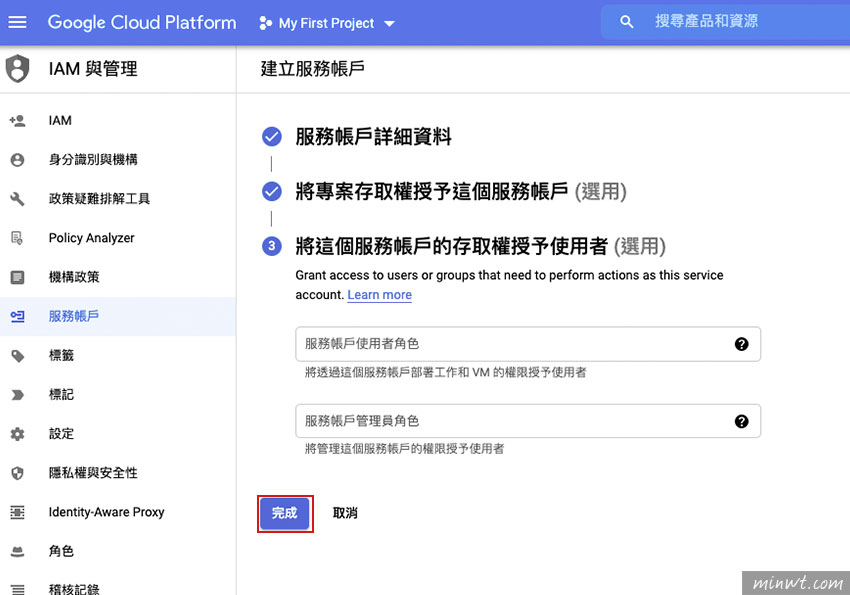Click the project hexagon icon
This screenshot has height=595, width=850.
[x=265, y=23]
